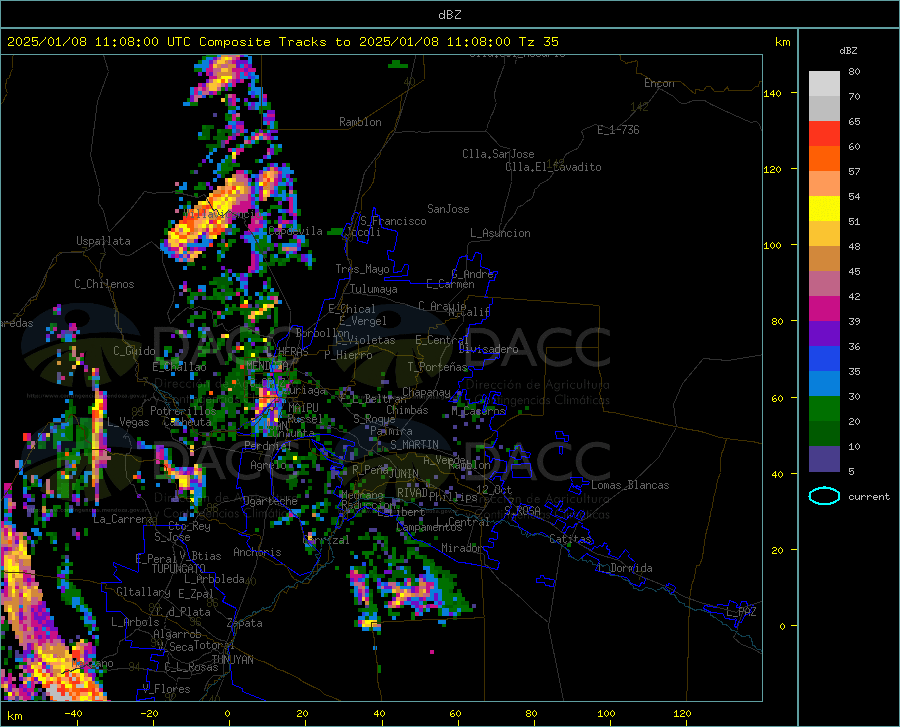Click the SanJose label
The height and width of the screenshot is (727, 900).
pos(448,209)
